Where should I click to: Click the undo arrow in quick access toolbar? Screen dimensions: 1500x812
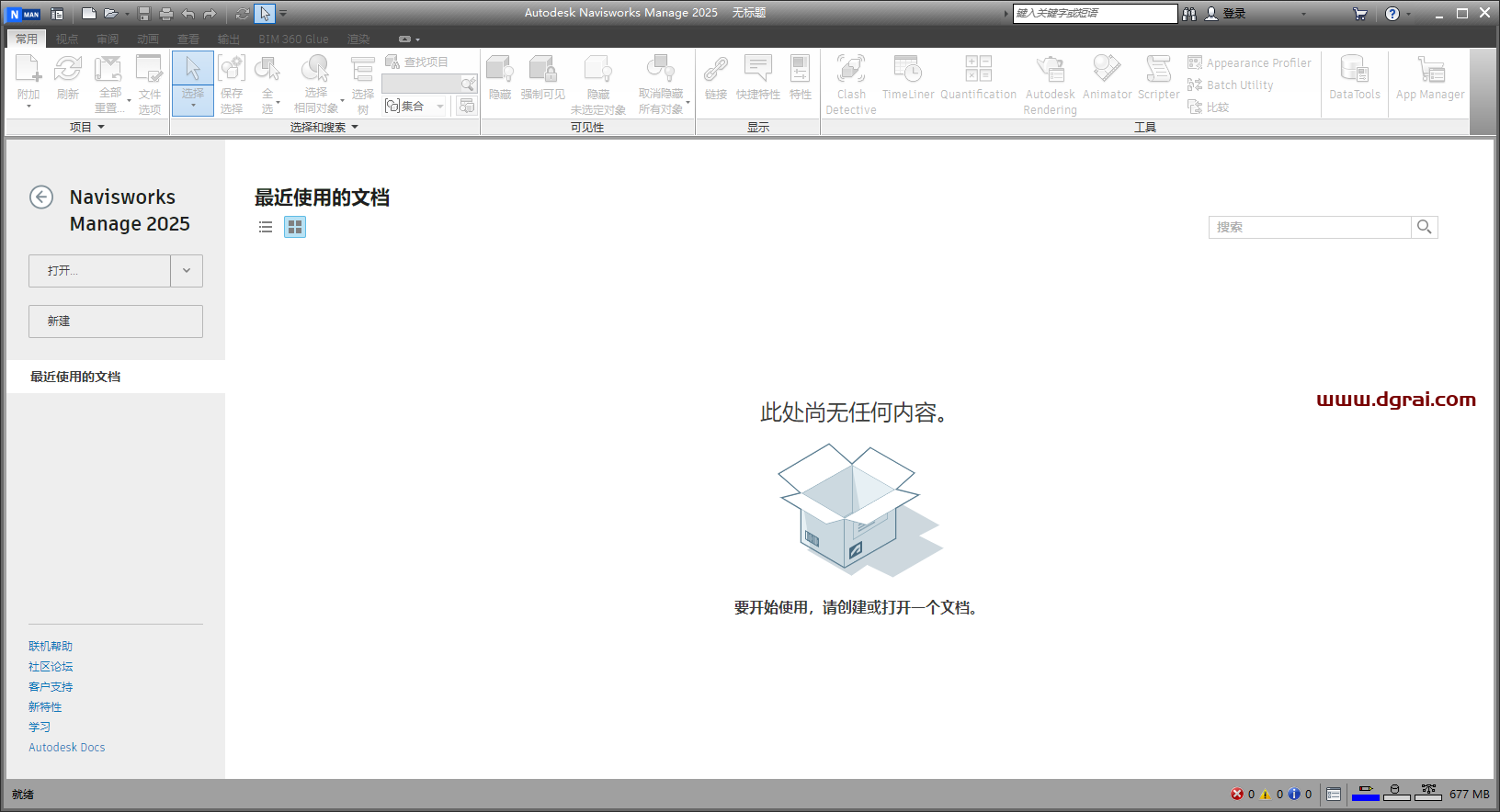tap(188, 14)
